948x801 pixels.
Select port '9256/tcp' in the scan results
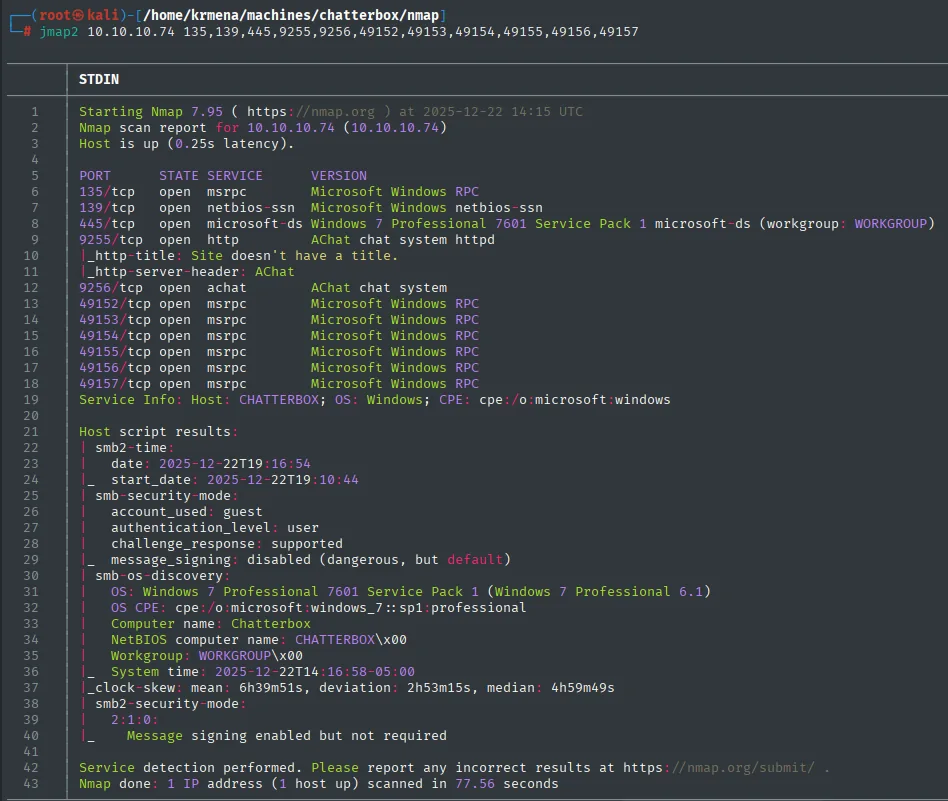tap(111, 288)
